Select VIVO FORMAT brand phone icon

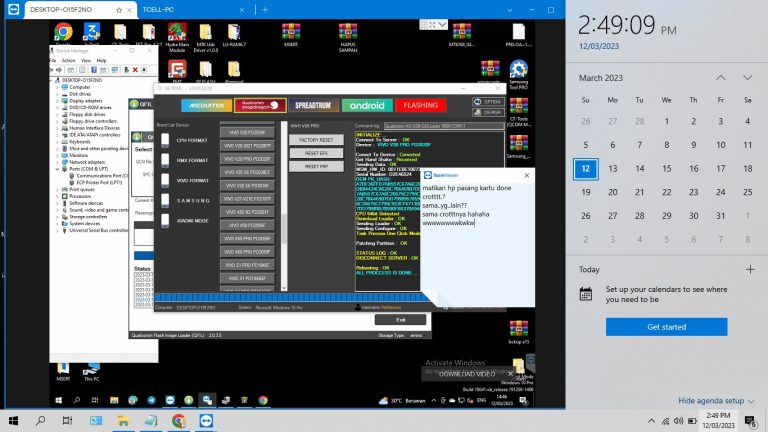pyautogui.click(x=165, y=180)
